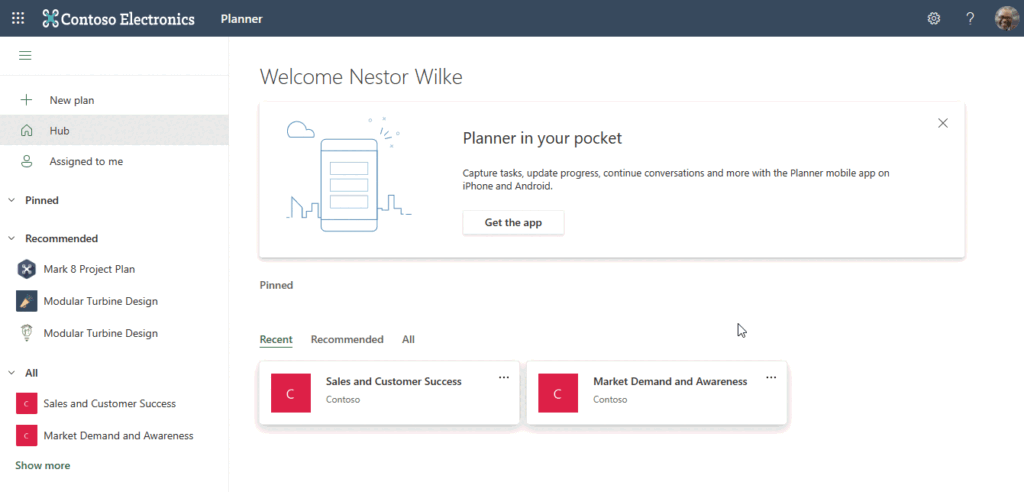Open more options on Market Demand and Awareness card

771,378
